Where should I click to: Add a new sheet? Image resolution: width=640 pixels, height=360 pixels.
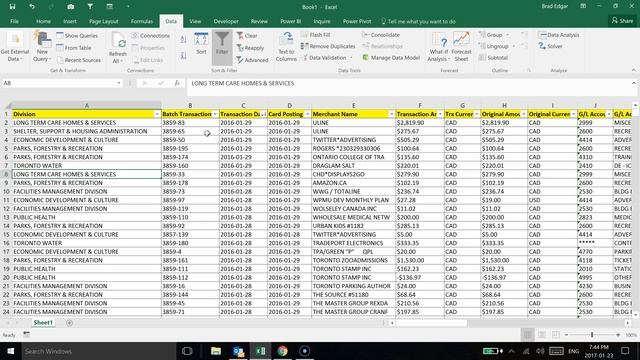coord(69,323)
